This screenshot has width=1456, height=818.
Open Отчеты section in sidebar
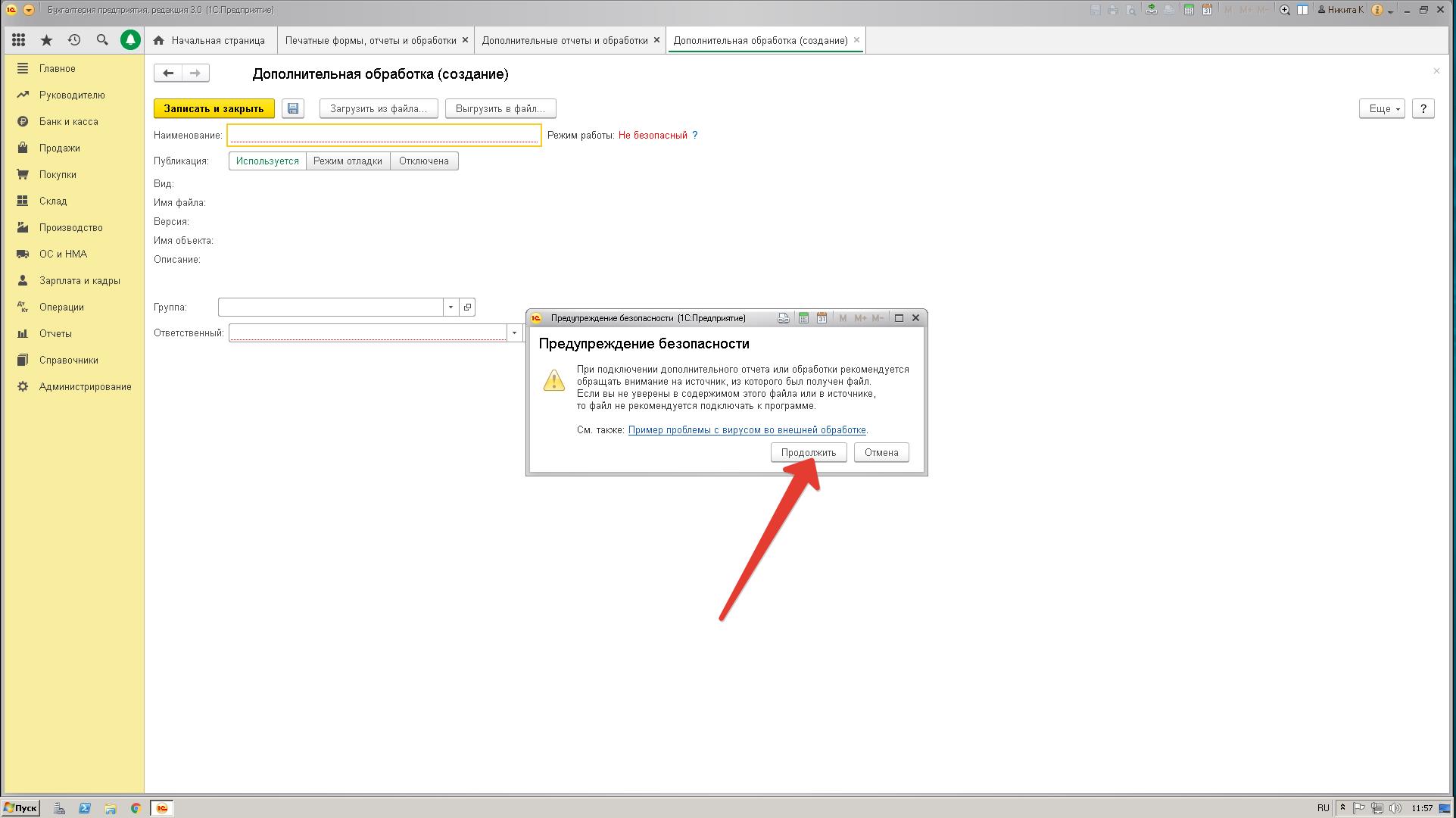tap(73, 333)
